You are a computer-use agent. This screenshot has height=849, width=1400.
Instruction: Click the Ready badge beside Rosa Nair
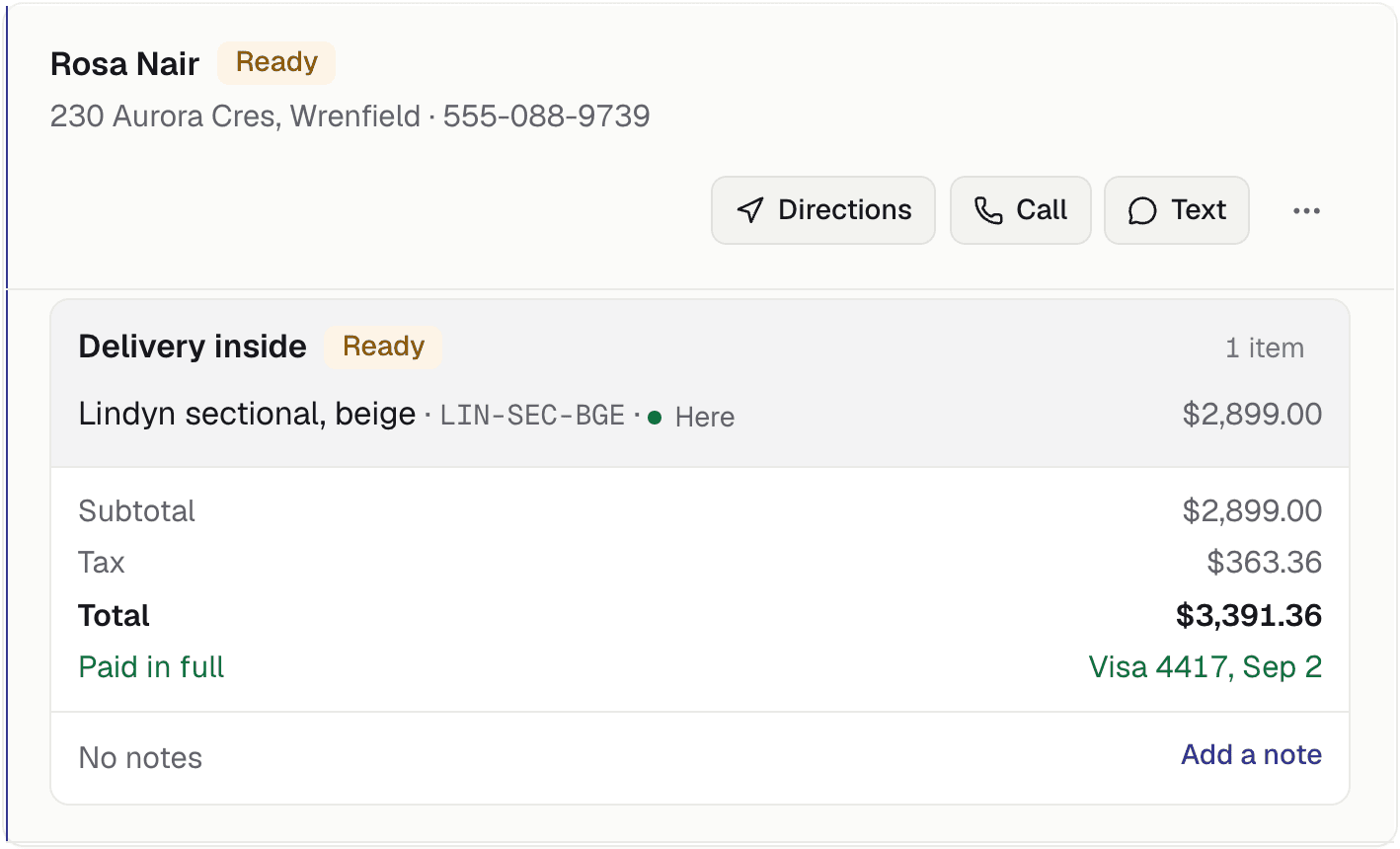tap(276, 63)
